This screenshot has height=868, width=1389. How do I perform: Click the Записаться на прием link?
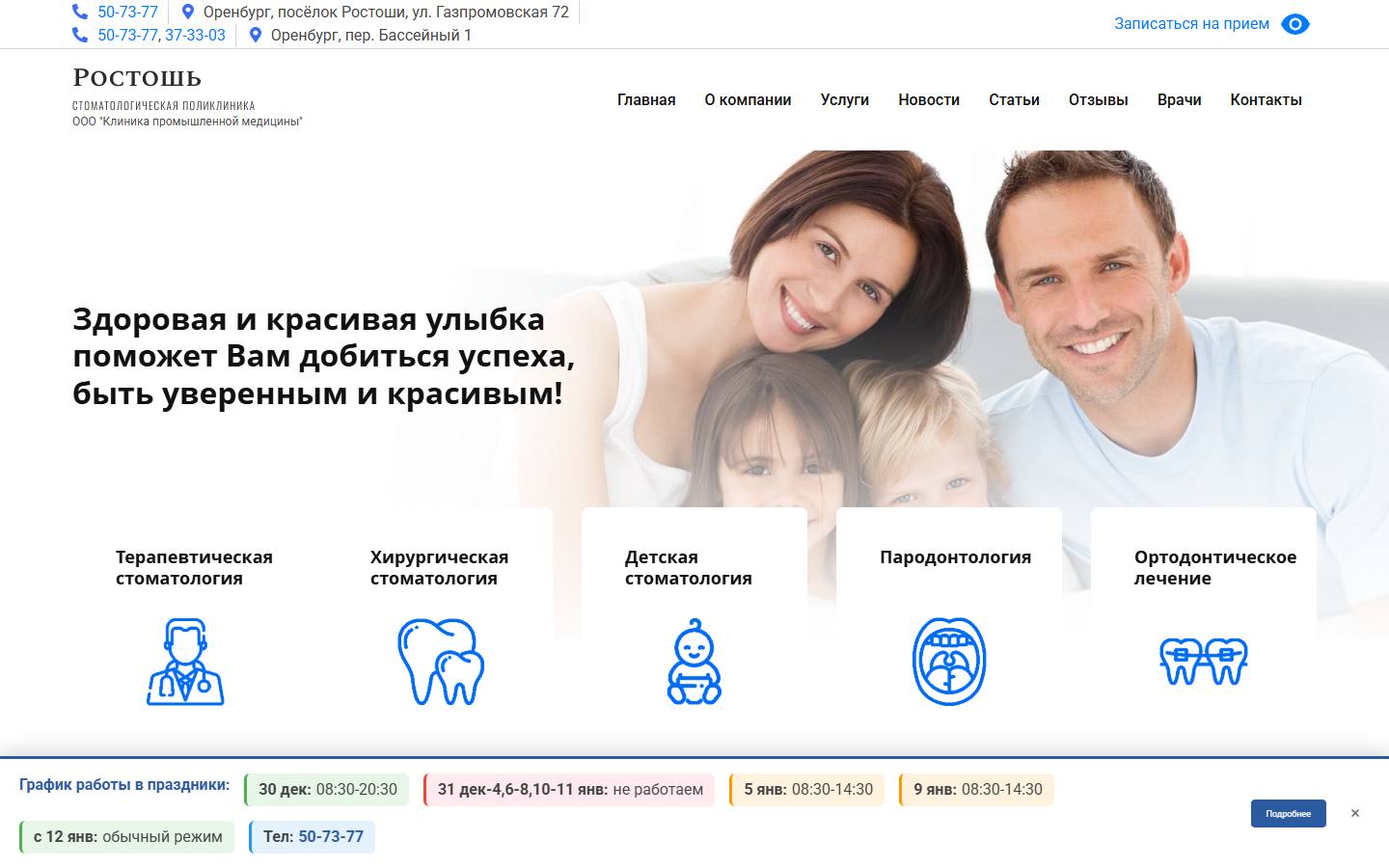click(1192, 24)
